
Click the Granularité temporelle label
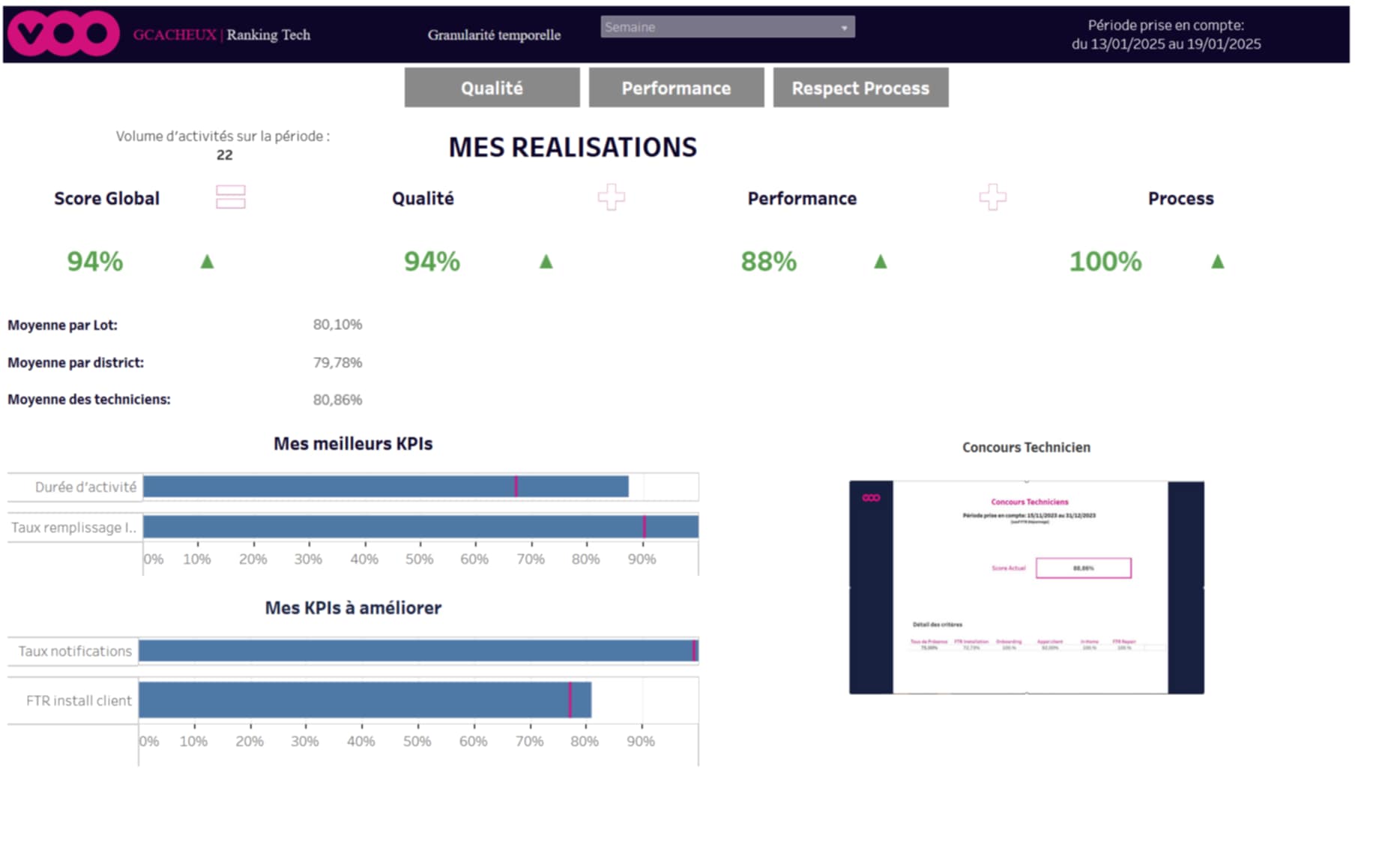494,35
